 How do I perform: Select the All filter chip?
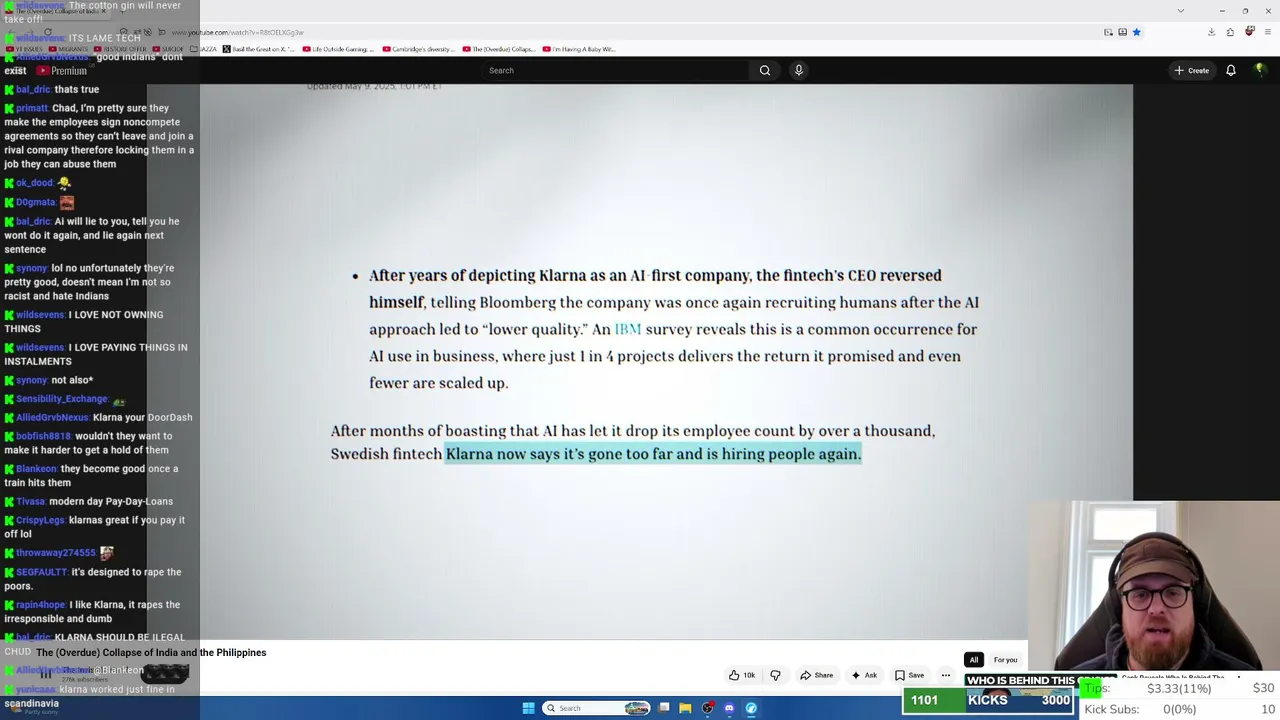click(973, 660)
